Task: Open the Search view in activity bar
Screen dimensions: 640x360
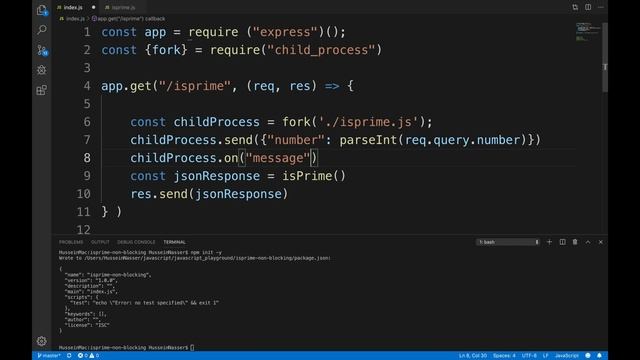Action: pos(42,30)
